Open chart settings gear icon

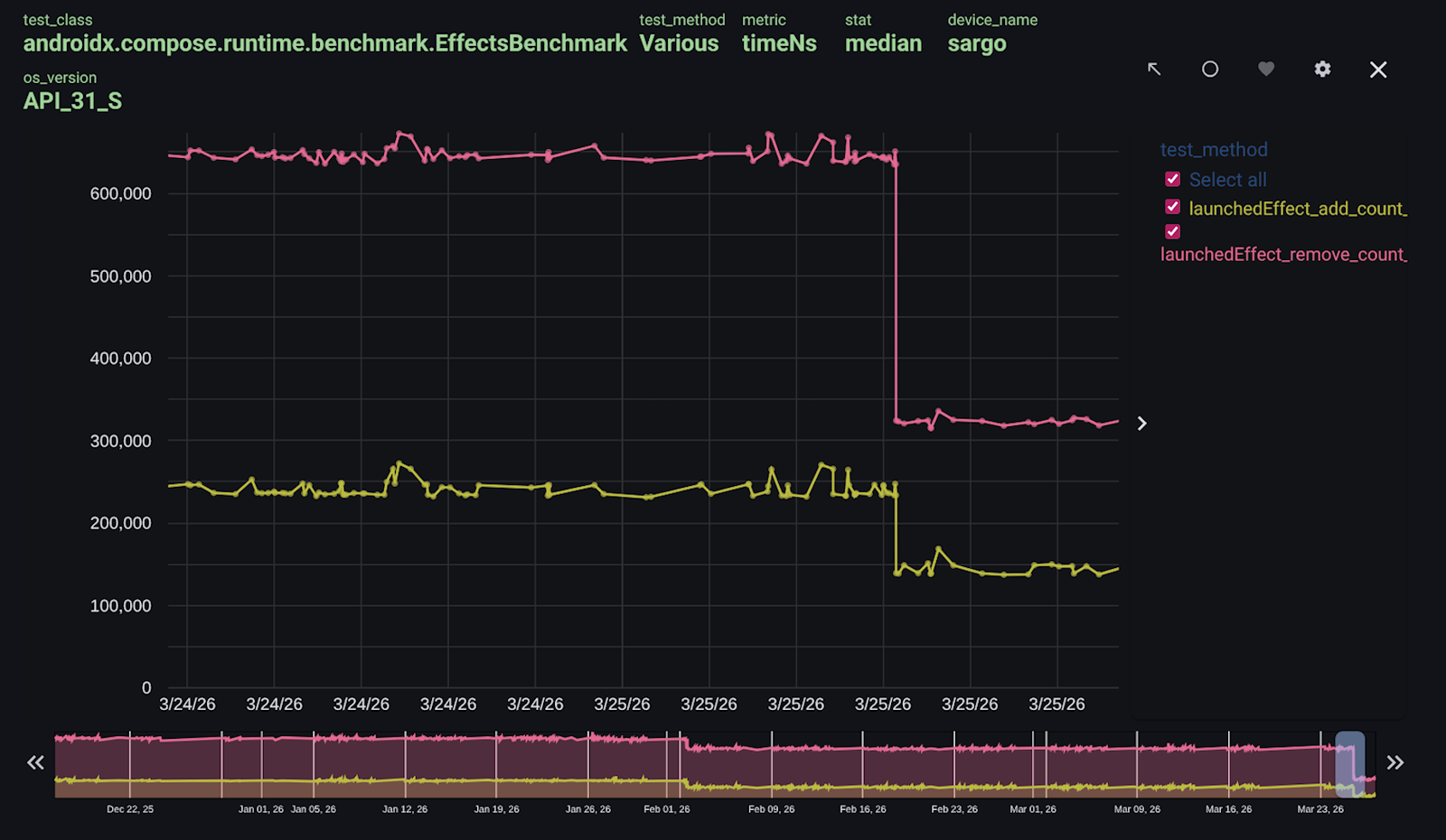click(x=1322, y=70)
